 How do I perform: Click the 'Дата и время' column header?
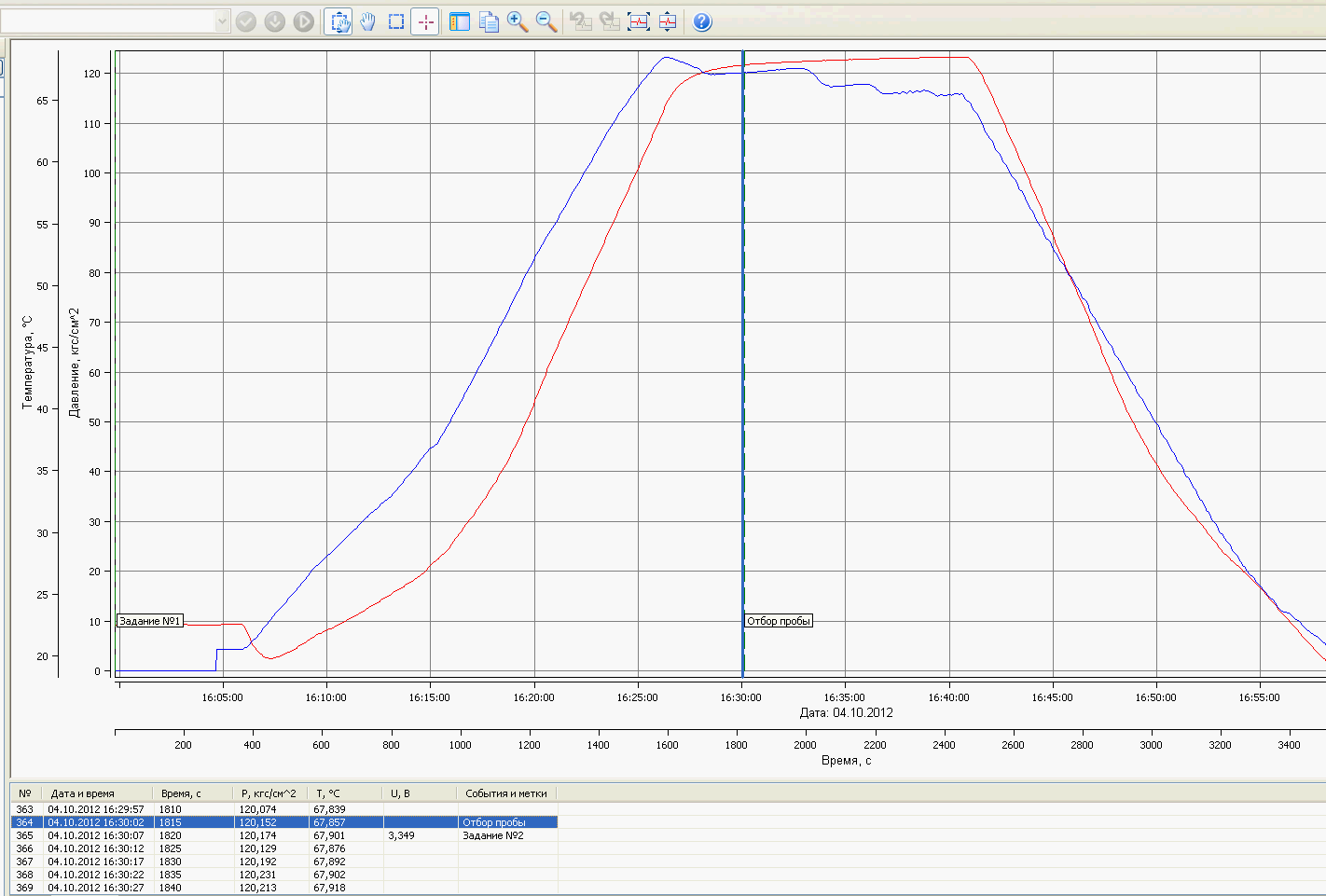pos(83,793)
